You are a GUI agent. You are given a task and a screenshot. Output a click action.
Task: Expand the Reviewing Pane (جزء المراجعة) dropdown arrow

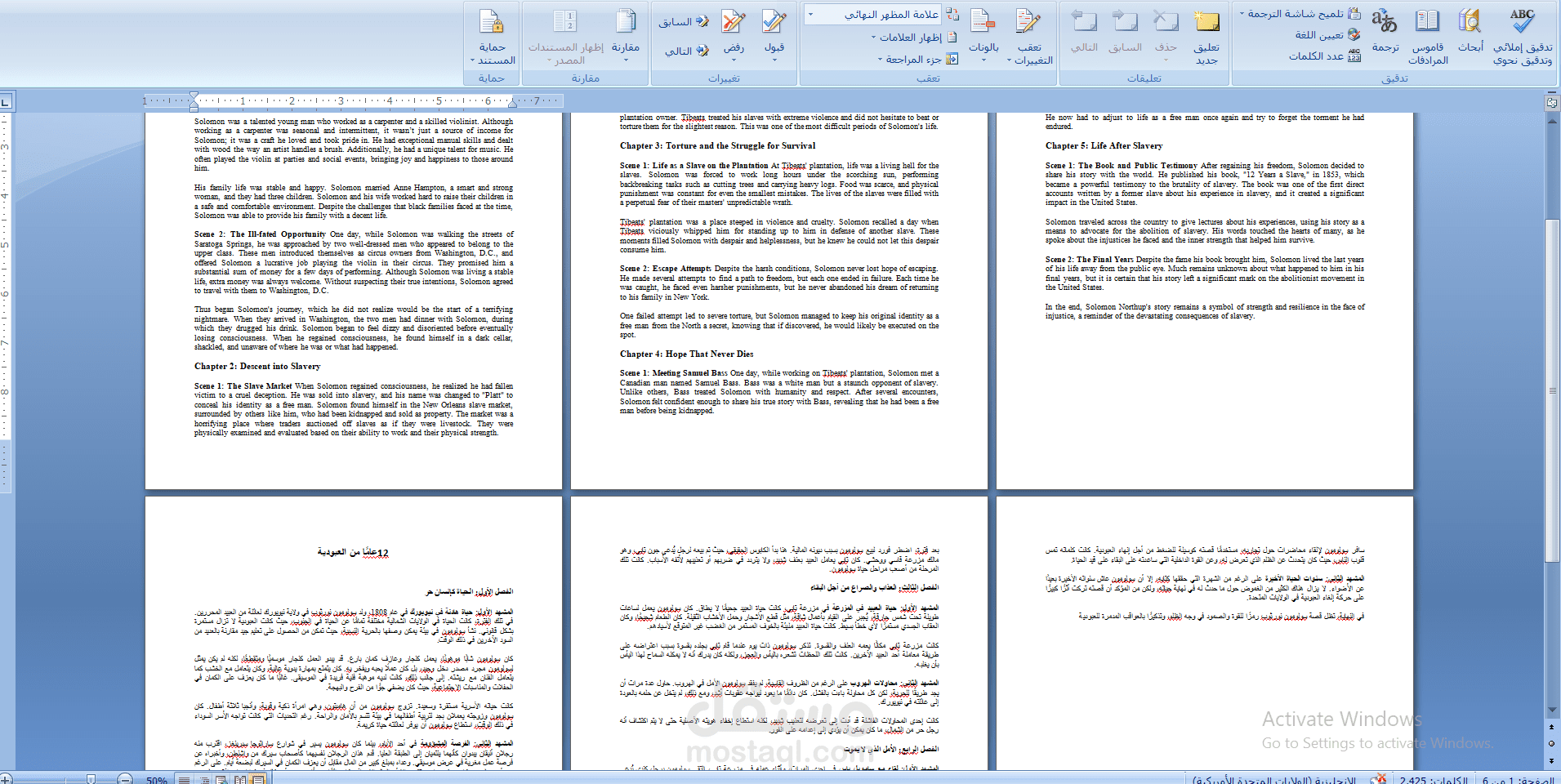coord(881,60)
